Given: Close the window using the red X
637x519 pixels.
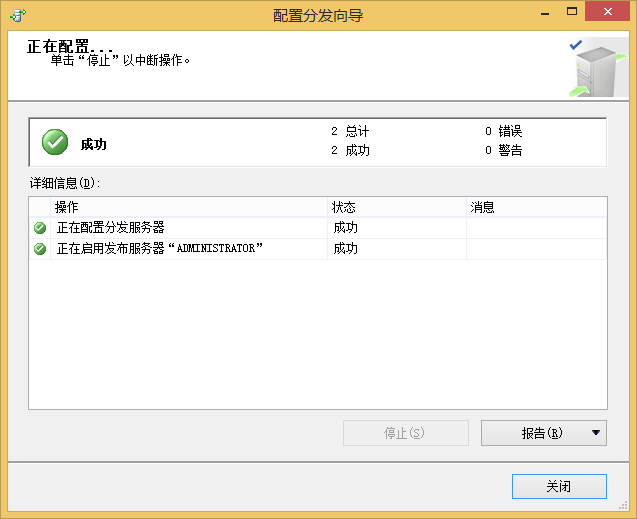Looking at the screenshot, I should pyautogui.click(x=607, y=11).
